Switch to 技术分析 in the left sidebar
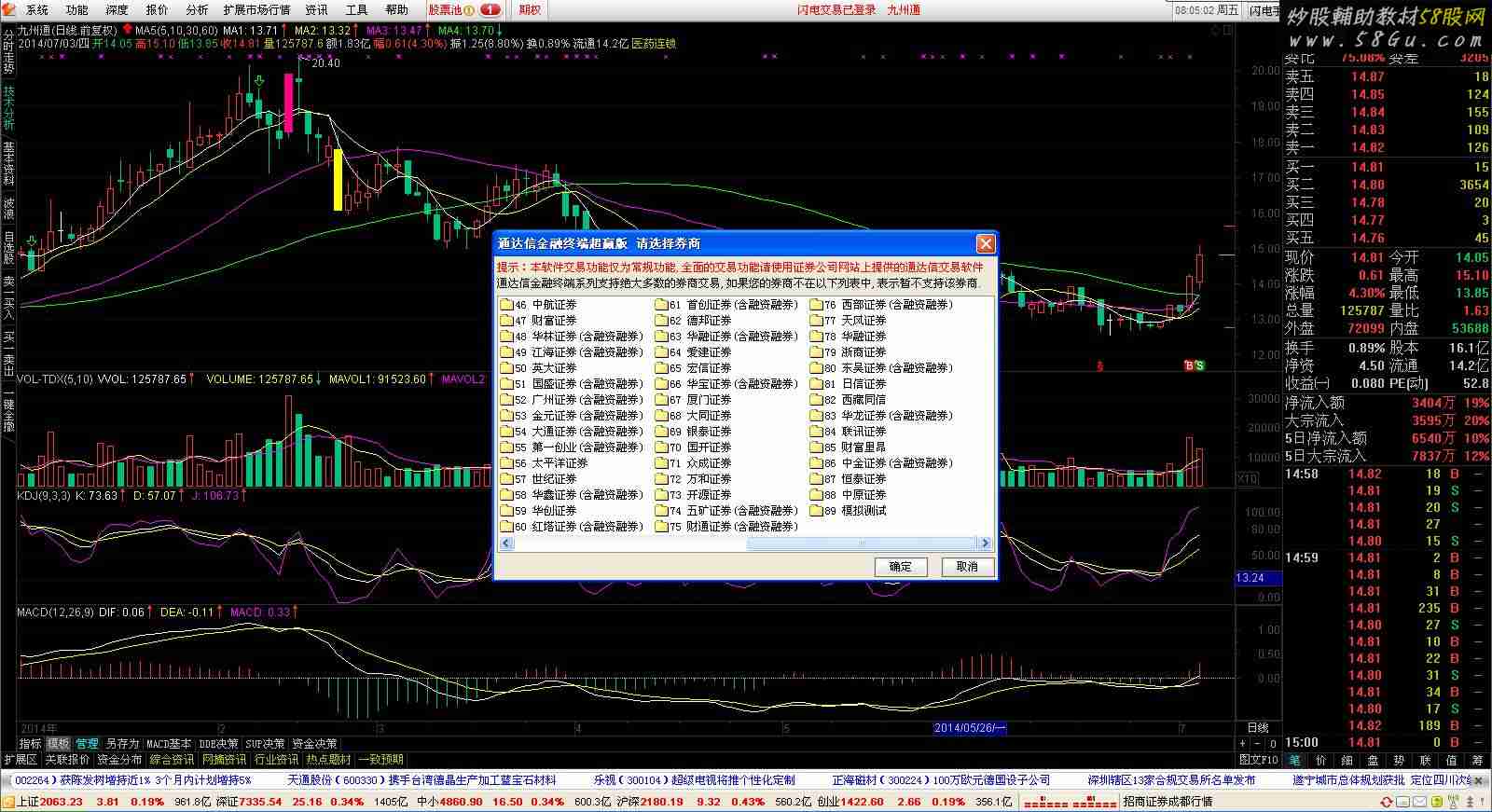The height and width of the screenshot is (812, 1492). (8, 108)
